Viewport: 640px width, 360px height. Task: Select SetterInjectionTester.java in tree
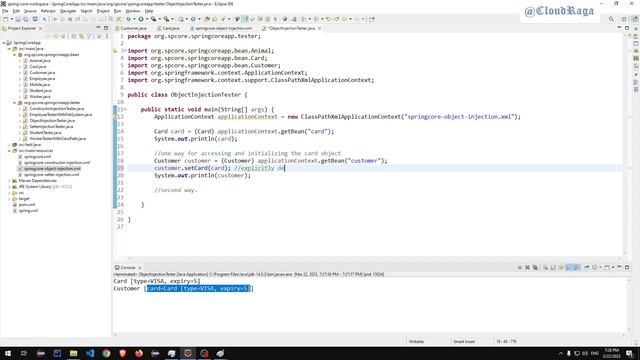(x=51, y=127)
